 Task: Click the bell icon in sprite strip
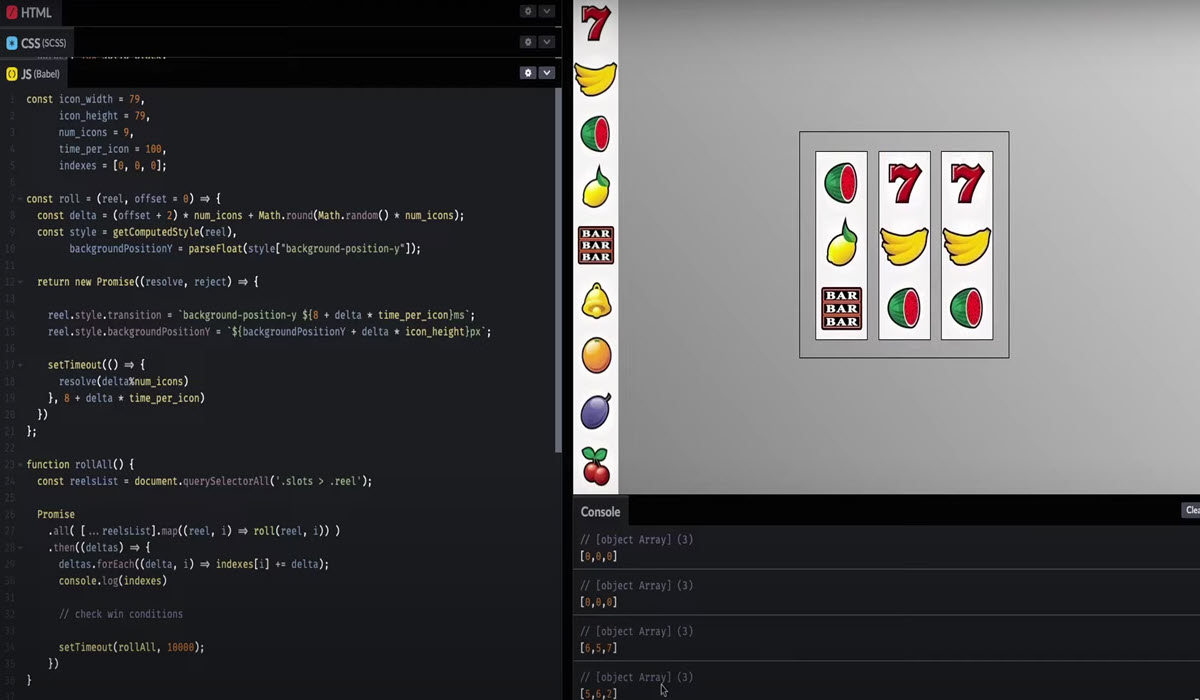[x=596, y=300]
